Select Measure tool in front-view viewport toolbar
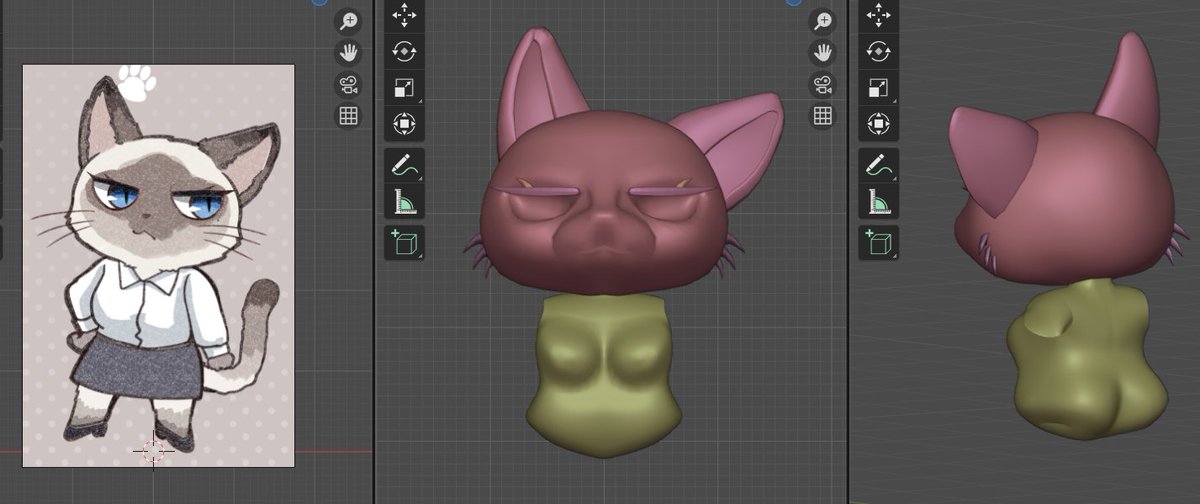This screenshot has height=504, width=1200. (x=404, y=201)
